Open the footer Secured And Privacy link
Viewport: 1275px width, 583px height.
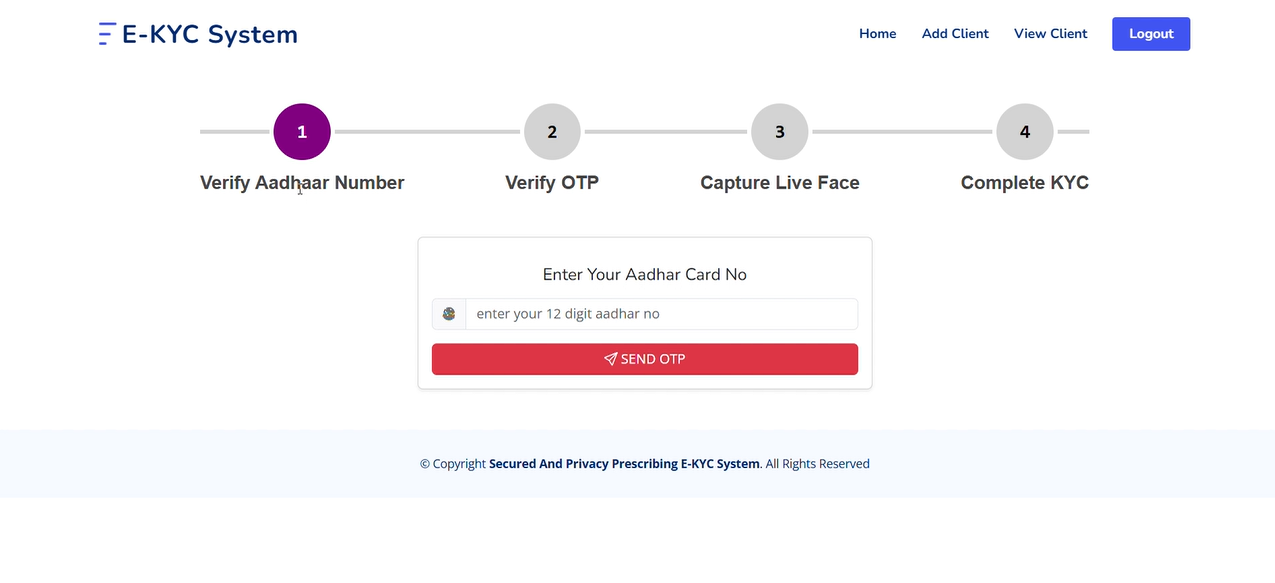pos(624,464)
